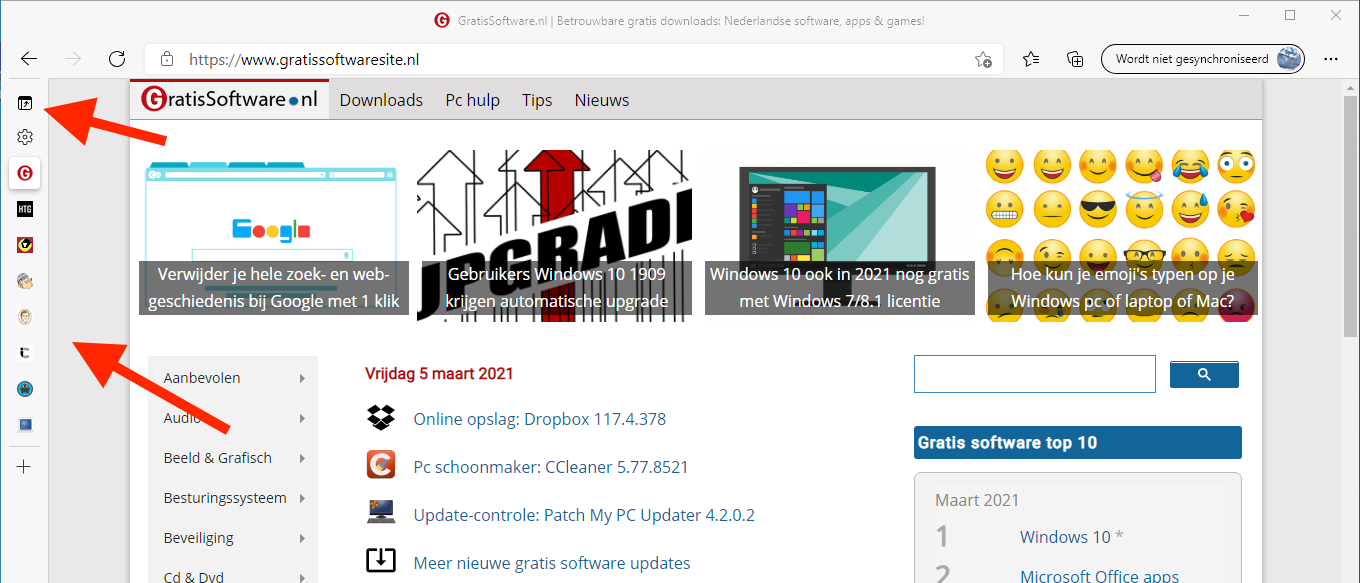The width and height of the screenshot is (1360, 583).
Task: Expand the Besturingssysteem category
Action: click(301, 498)
